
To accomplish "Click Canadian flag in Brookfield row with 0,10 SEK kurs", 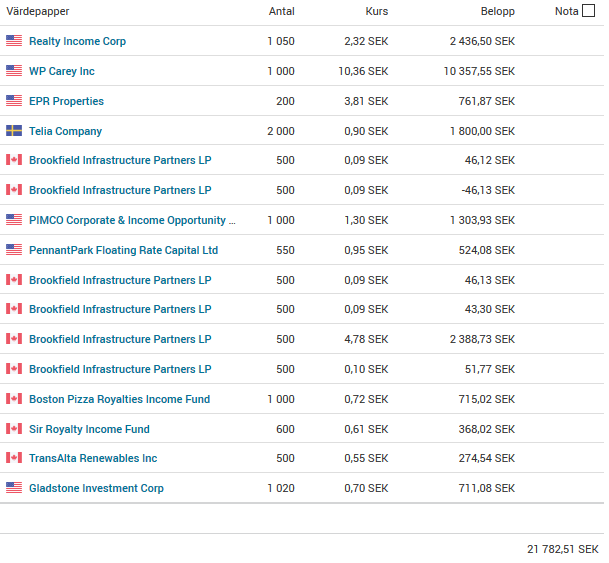I will [14, 369].
